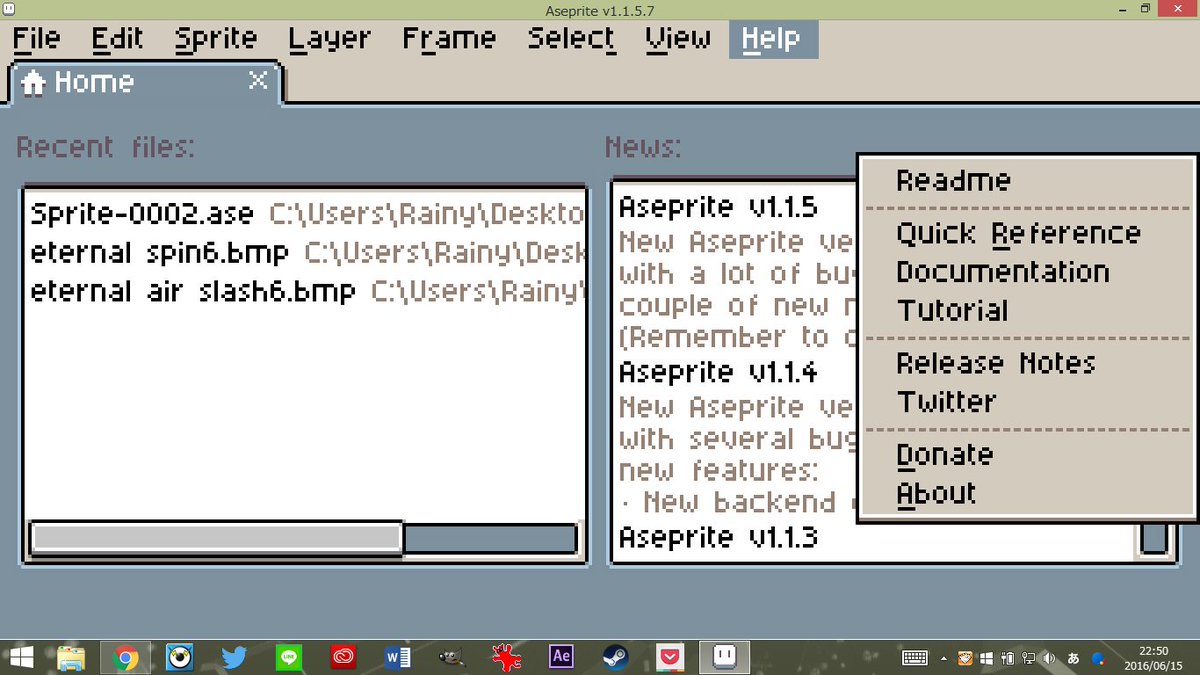Open the File menu
Screen dimensions: 1200x675
click(37, 39)
